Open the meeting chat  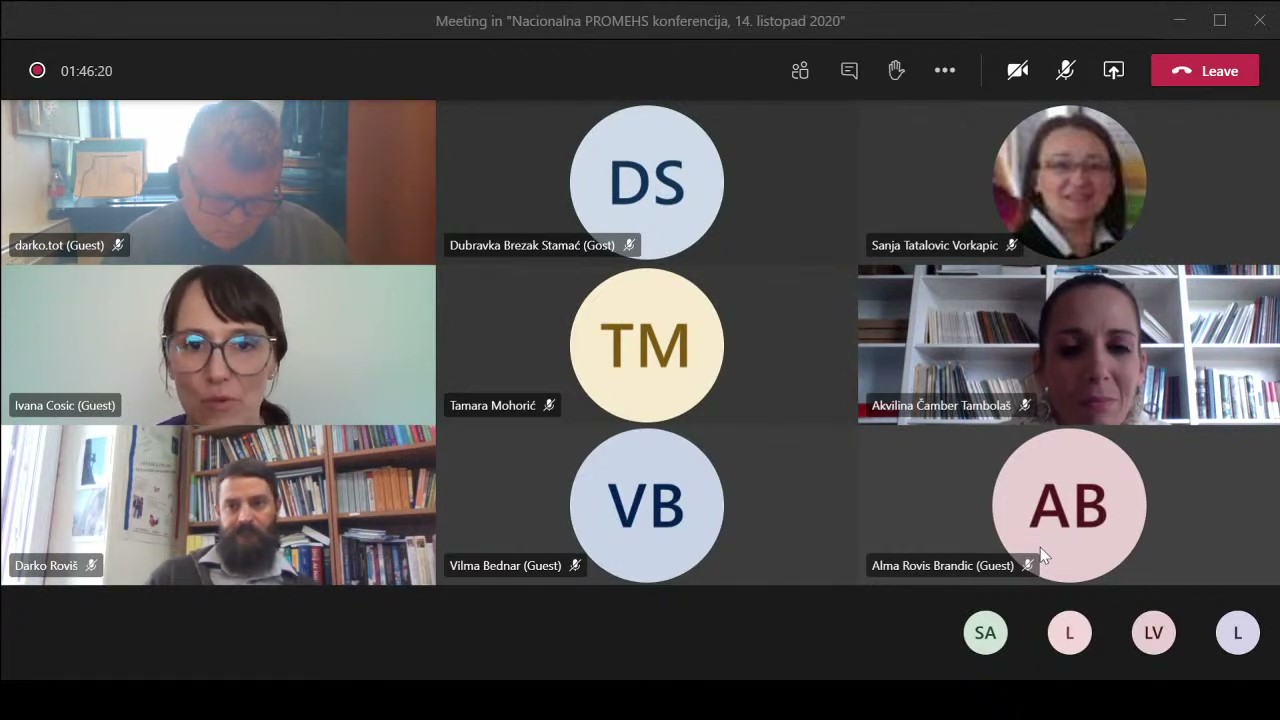pyautogui.click(x=849, y=71)
